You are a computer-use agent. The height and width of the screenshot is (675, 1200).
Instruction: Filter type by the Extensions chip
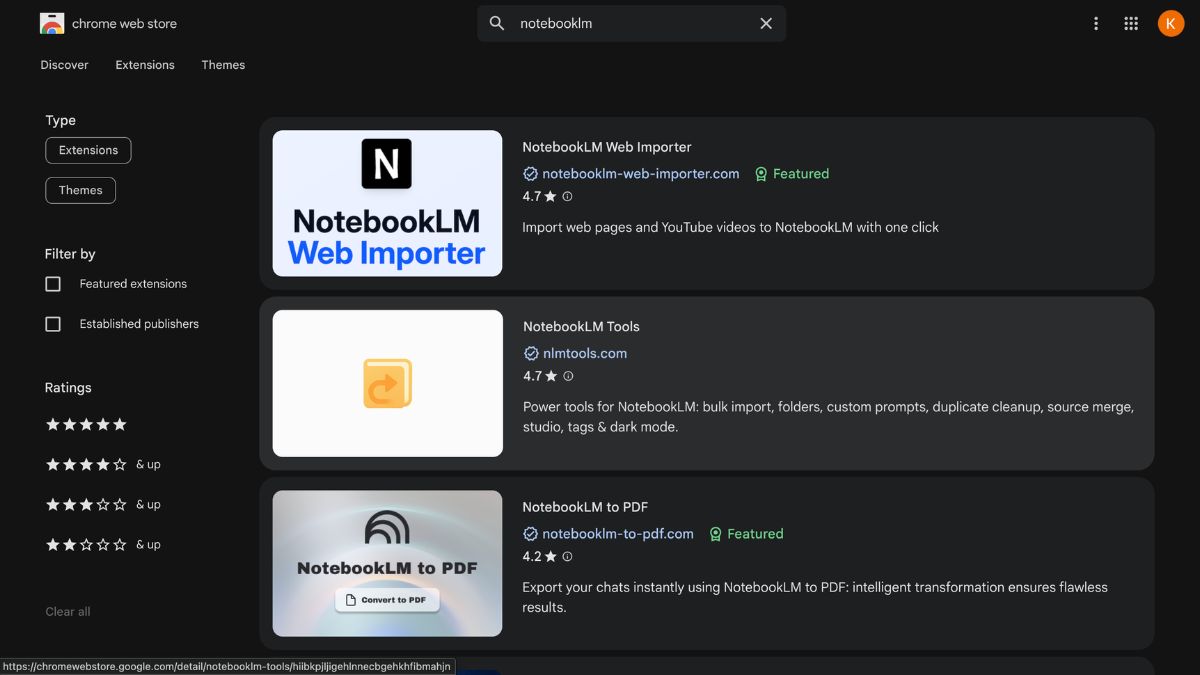click(x=88, y=150)
